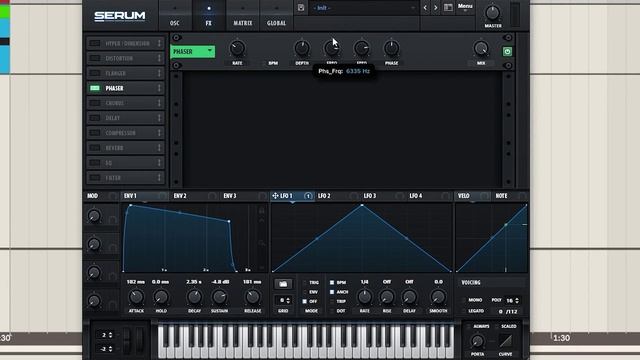This screenshot has height=360, width=640.
Task: Click the phaser MIX knob
Action: (481, 49)
